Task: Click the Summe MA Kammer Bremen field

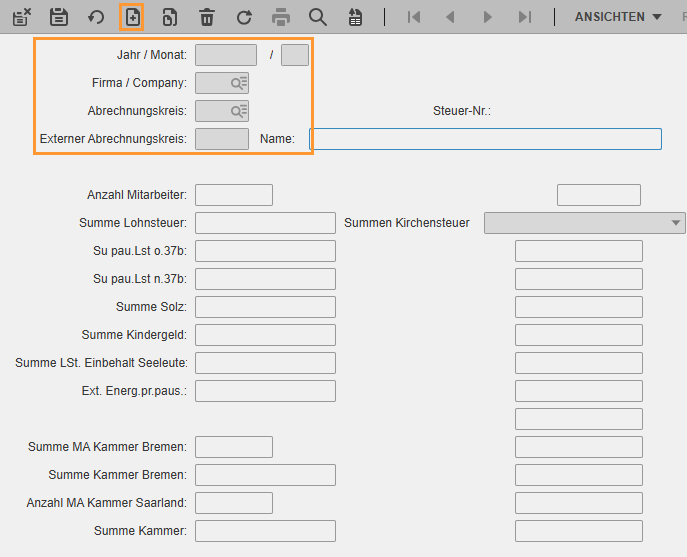Action: [234, 447]
